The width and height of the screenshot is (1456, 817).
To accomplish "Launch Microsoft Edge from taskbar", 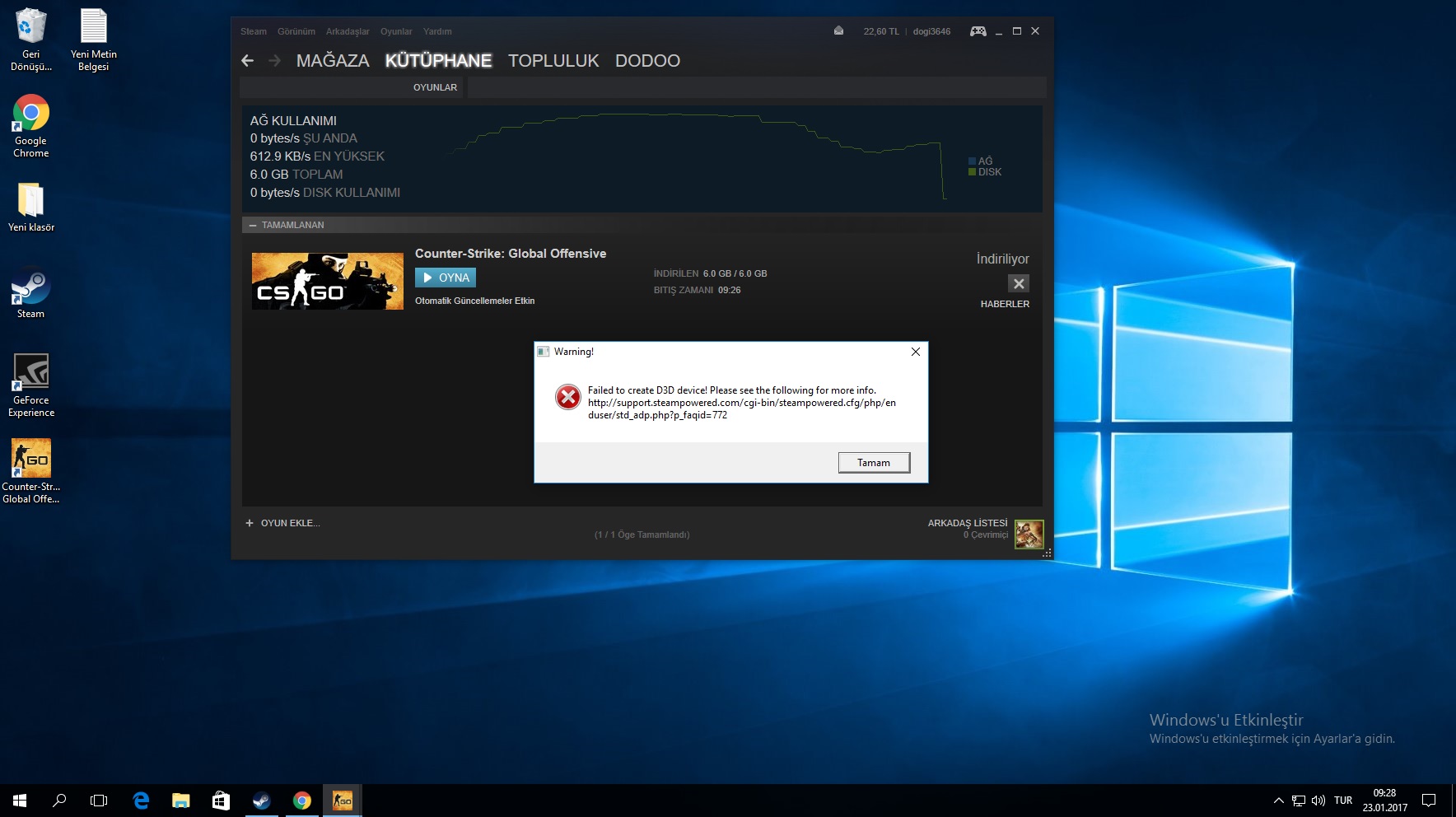I will click(x=141, y=801).
